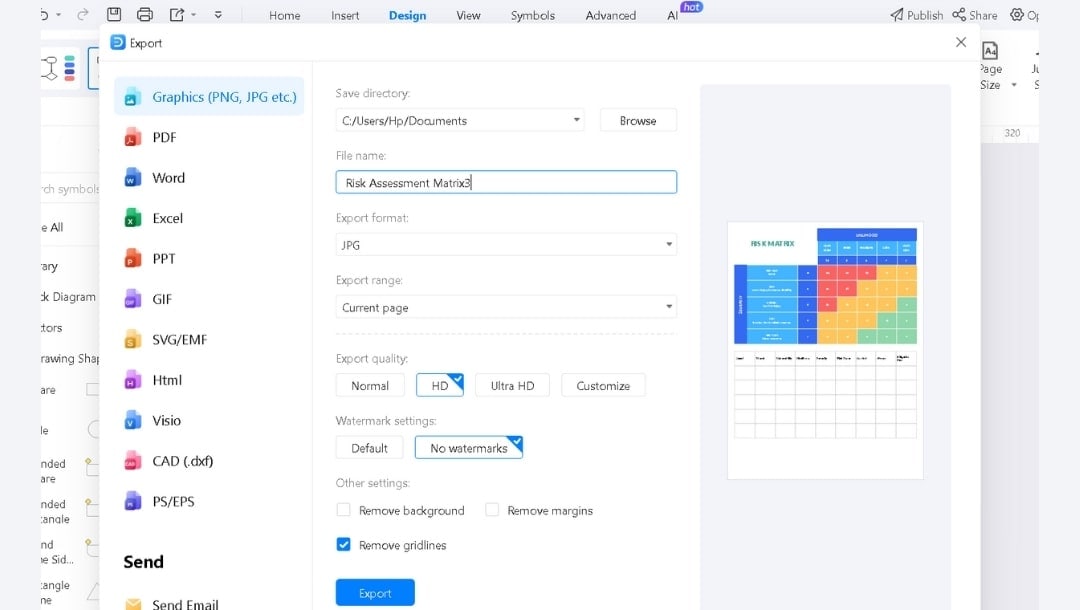Open the save directory dropdown
Viewport: 1080px width, 610px height.
point(576,119)
